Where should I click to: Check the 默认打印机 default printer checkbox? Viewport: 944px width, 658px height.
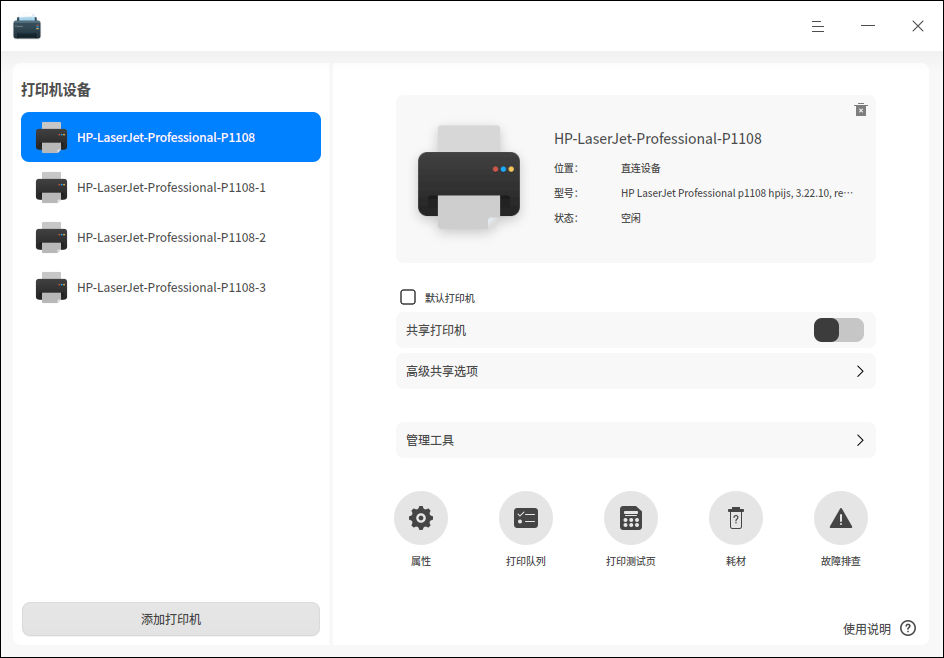pyautogui.click(x=408, y=297)
